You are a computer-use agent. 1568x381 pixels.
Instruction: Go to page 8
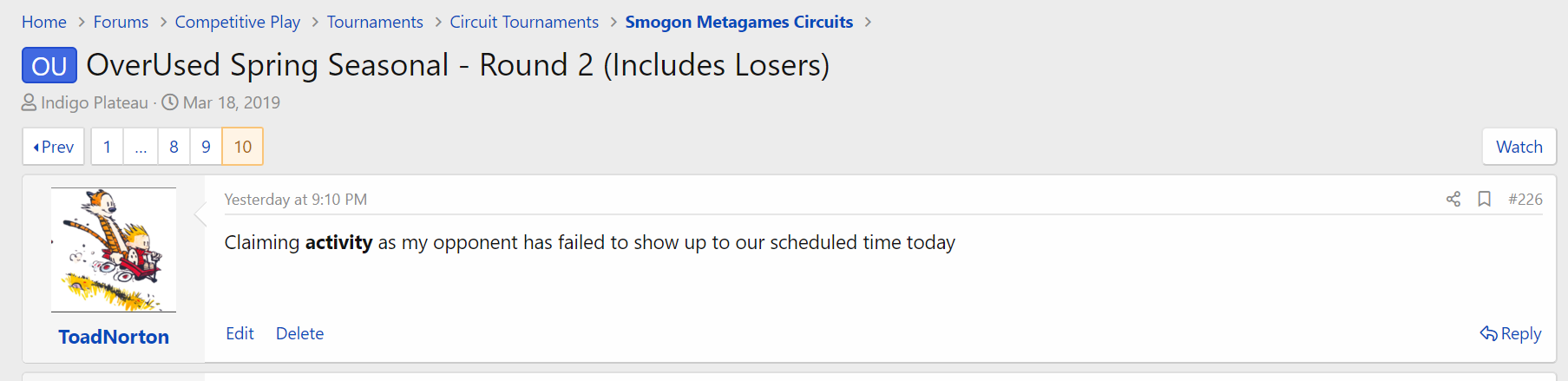pos(174,147)
